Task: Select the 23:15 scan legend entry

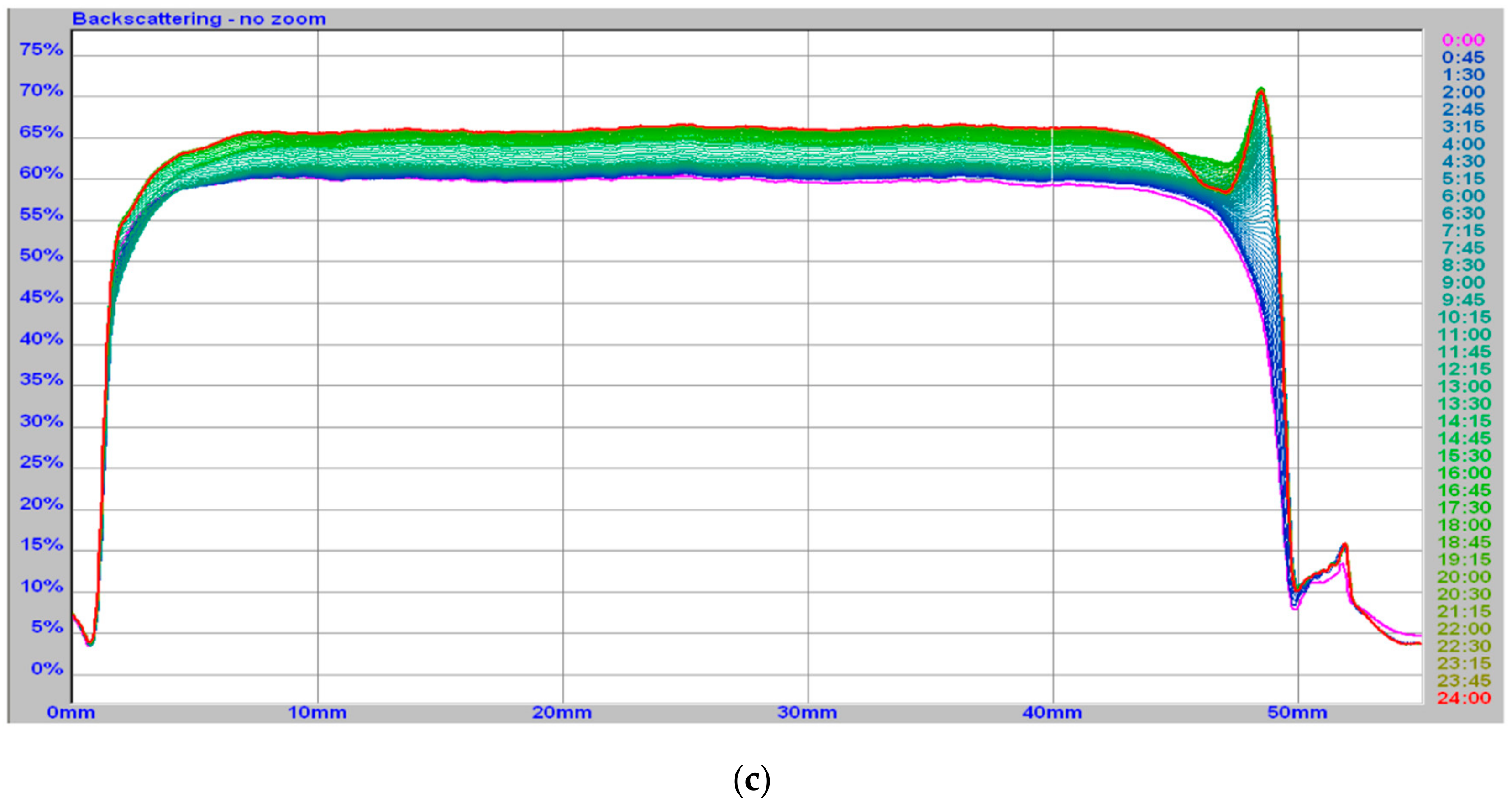Action: pos(1464,664)
